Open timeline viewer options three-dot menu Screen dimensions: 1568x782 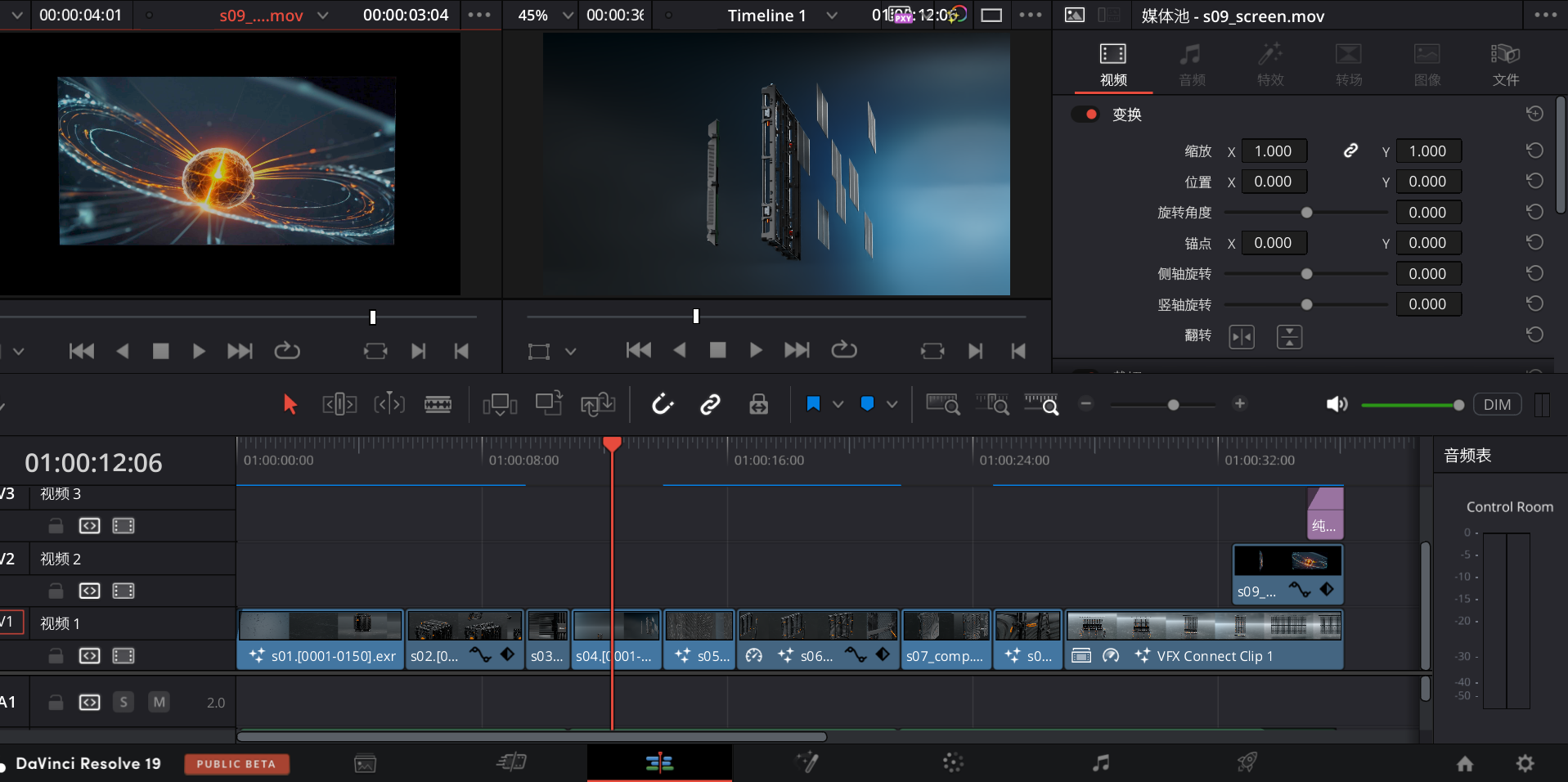point(1031,15)
